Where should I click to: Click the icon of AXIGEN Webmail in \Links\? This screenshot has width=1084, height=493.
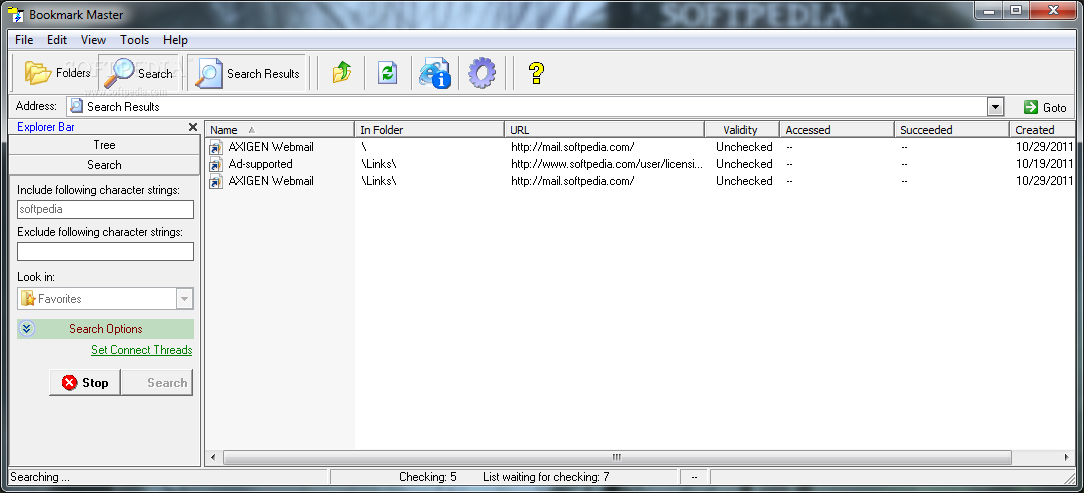(216, 181)
